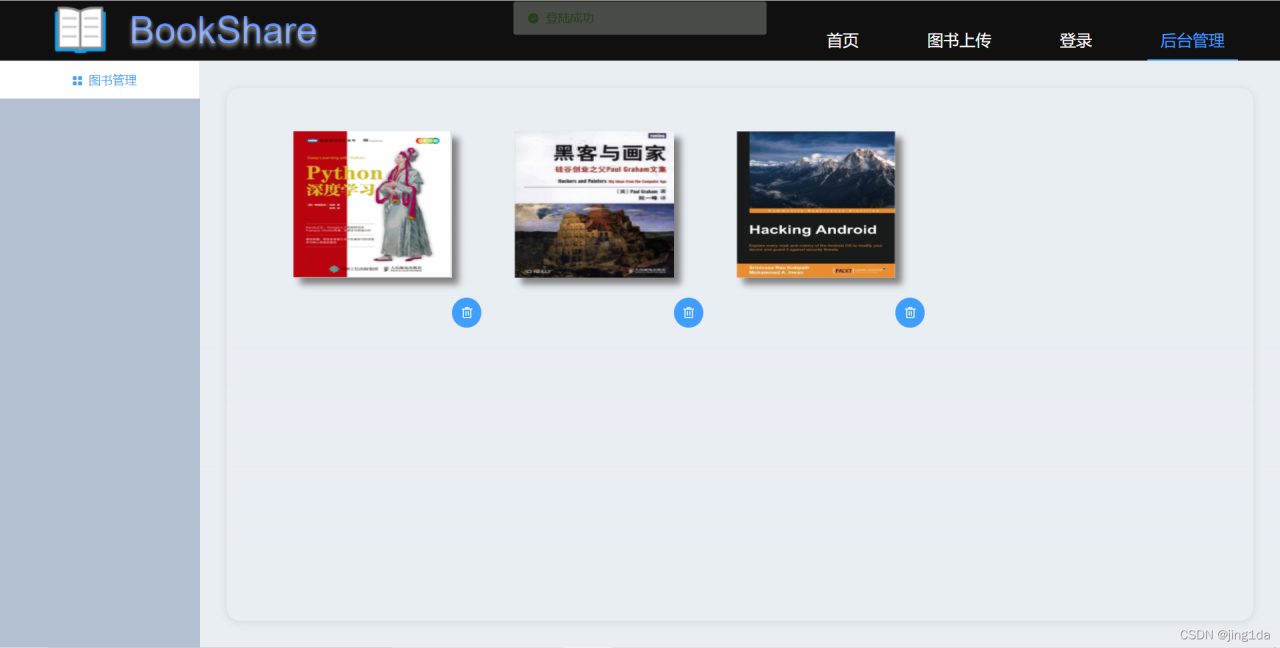Open the Python 深度学习 book cover
This screenshot has width=1280, height=648.
click(x=372, y=204)
